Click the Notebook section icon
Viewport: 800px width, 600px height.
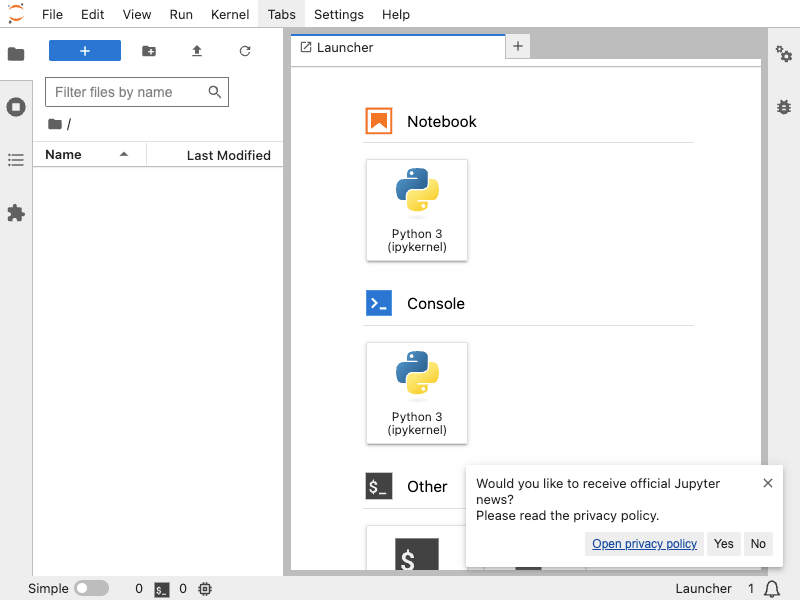point(379,121)
